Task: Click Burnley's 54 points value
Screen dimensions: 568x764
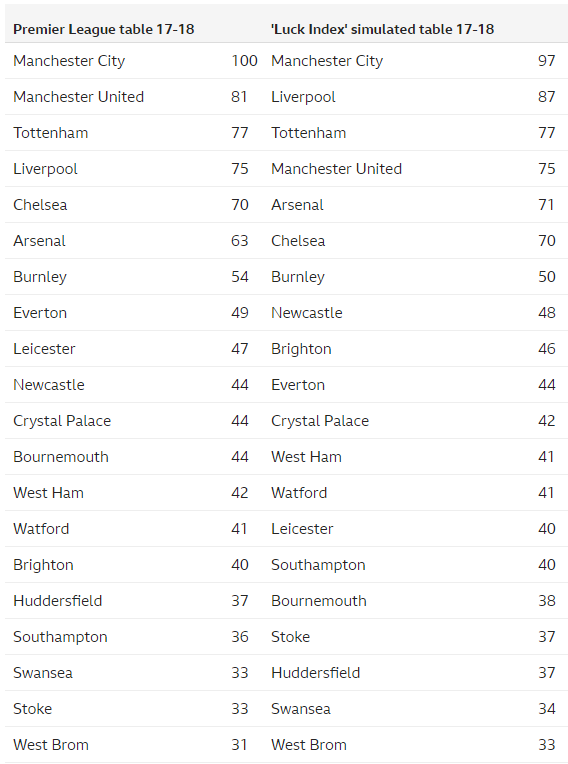Action: [240, 277]
